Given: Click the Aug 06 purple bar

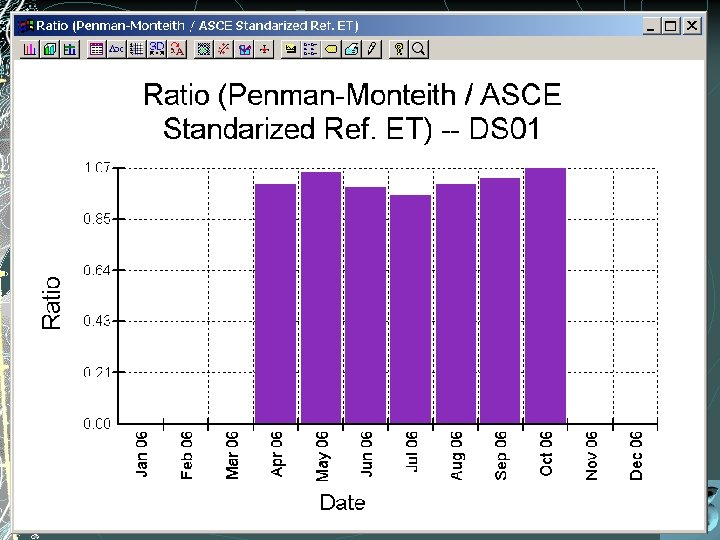Looking at the screenshot, I should tap(456, 304).
